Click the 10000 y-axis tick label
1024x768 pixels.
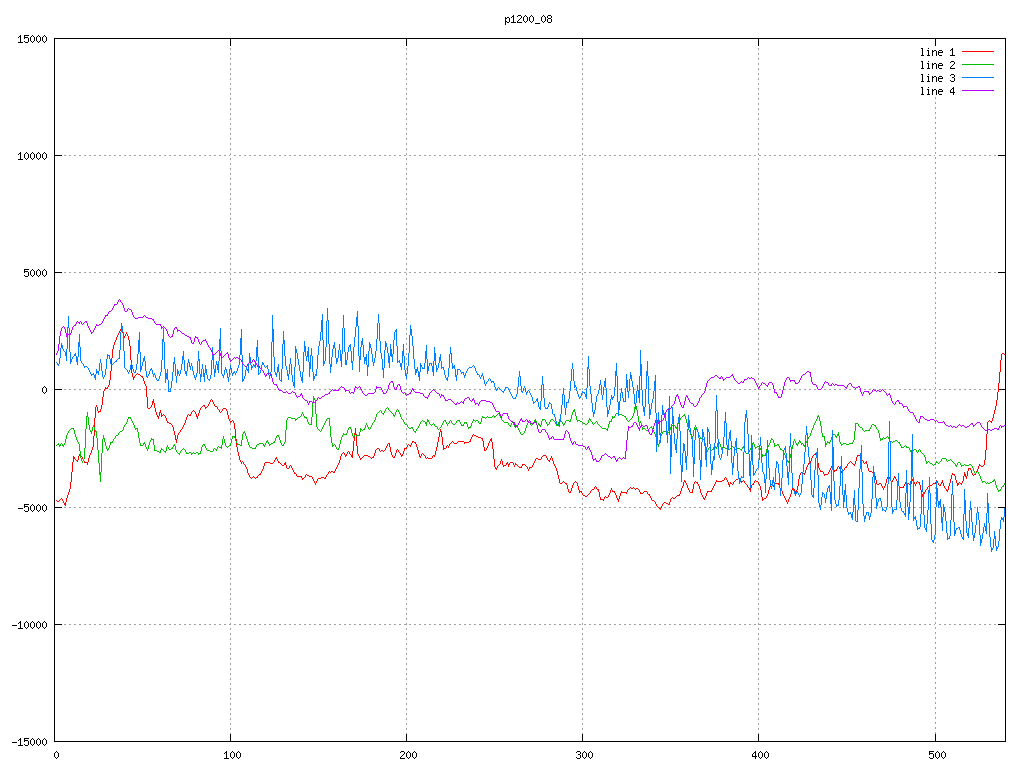tap(31, 156)
